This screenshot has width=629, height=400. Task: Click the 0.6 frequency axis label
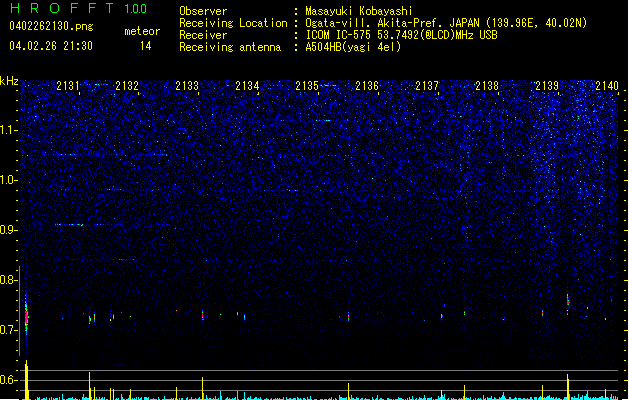click(x=9, y=380)
